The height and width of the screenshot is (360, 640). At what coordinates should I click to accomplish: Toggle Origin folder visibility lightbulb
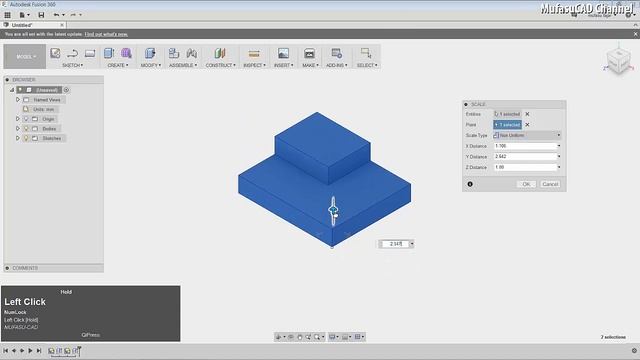coord(26,119)
